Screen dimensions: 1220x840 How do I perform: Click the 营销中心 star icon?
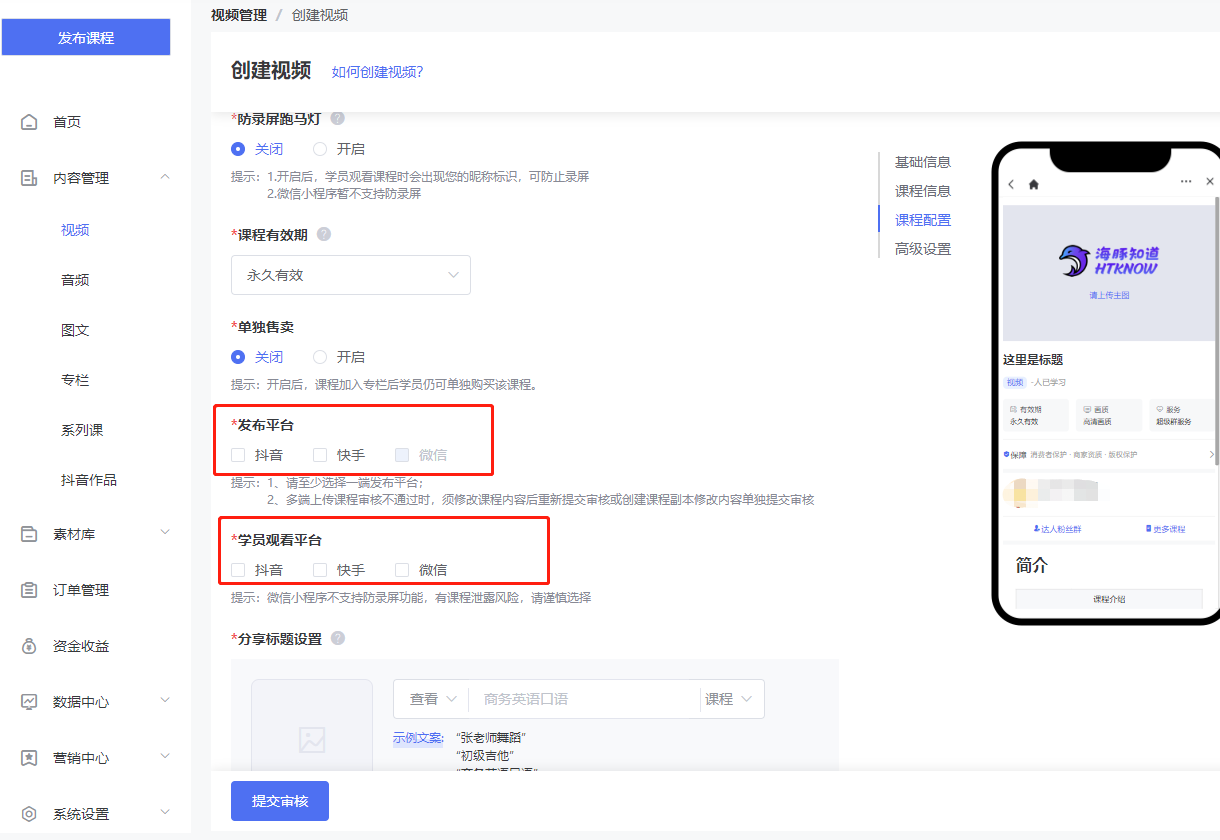coord(29,758)
